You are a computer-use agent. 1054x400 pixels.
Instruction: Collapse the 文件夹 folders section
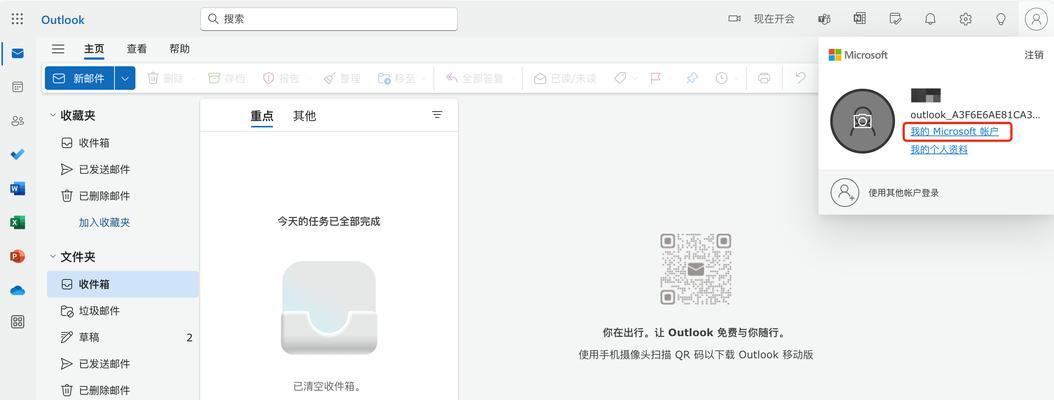coord(52,257)
